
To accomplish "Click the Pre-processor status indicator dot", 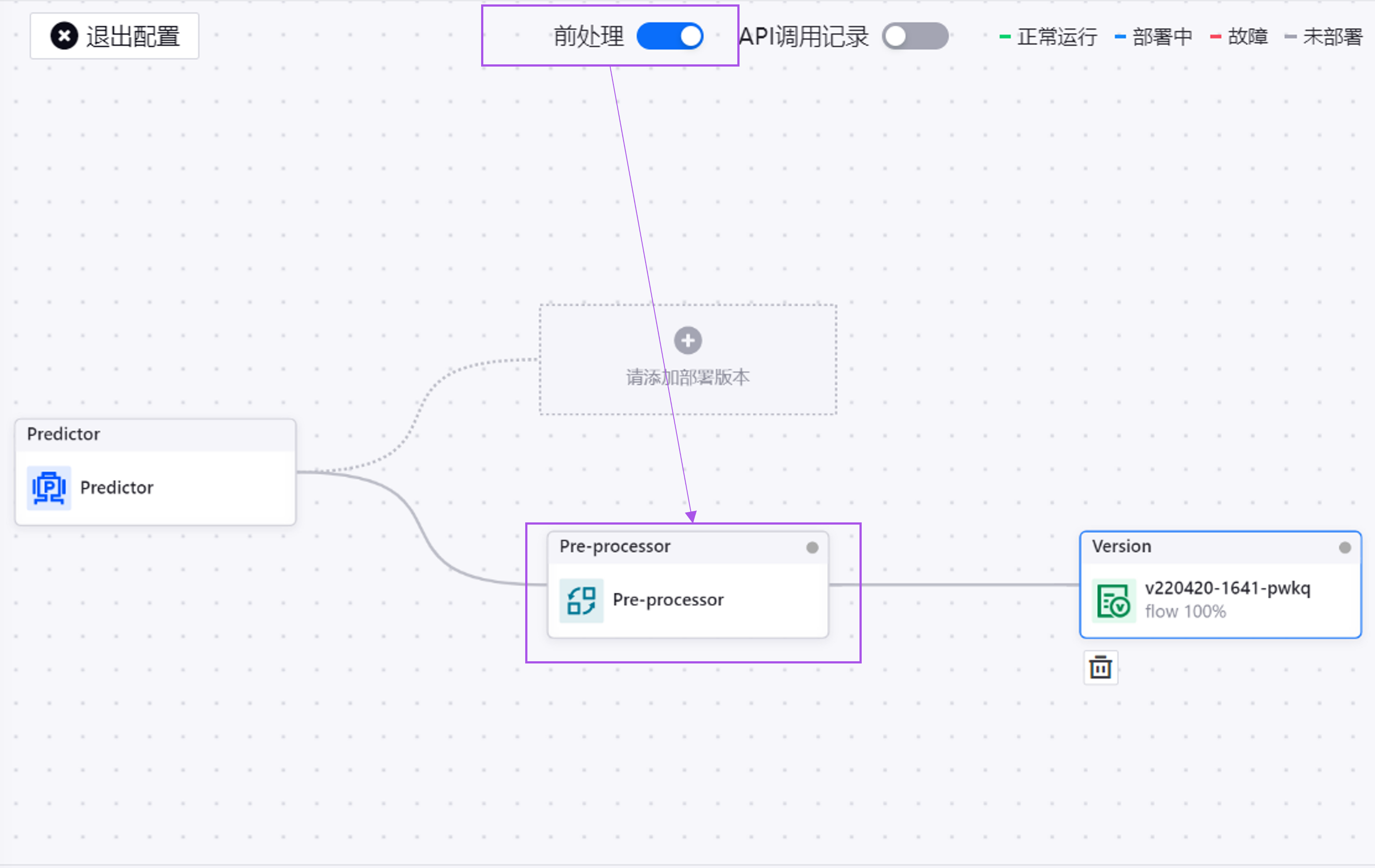I will pos(813,547).
